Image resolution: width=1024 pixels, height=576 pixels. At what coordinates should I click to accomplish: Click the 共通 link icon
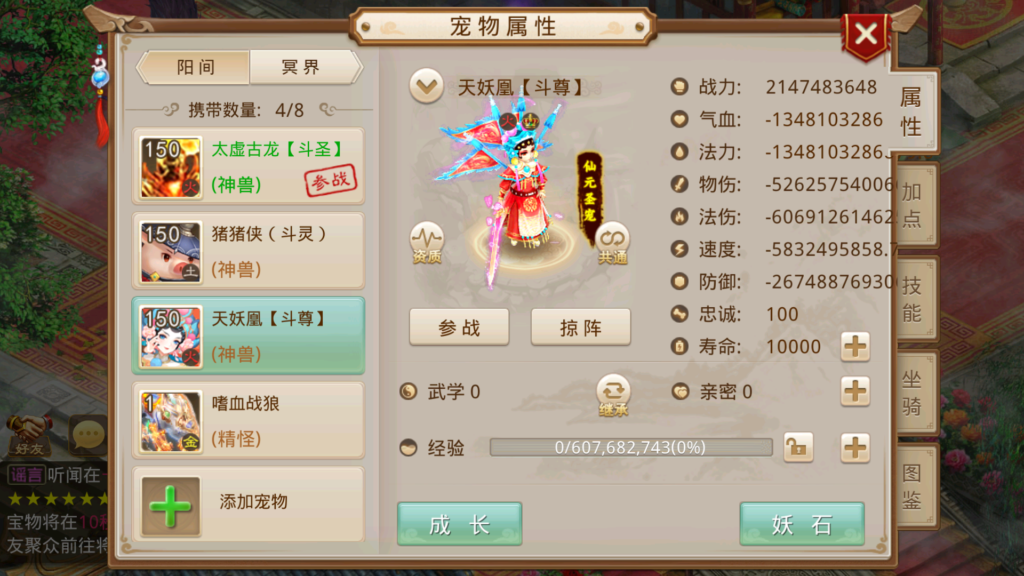612,244
